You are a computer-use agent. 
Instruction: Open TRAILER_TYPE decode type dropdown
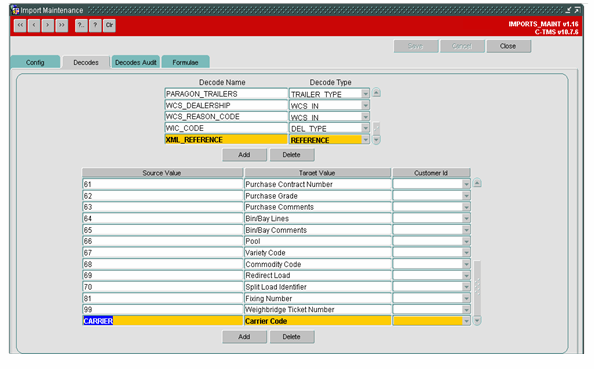point(365,94)
